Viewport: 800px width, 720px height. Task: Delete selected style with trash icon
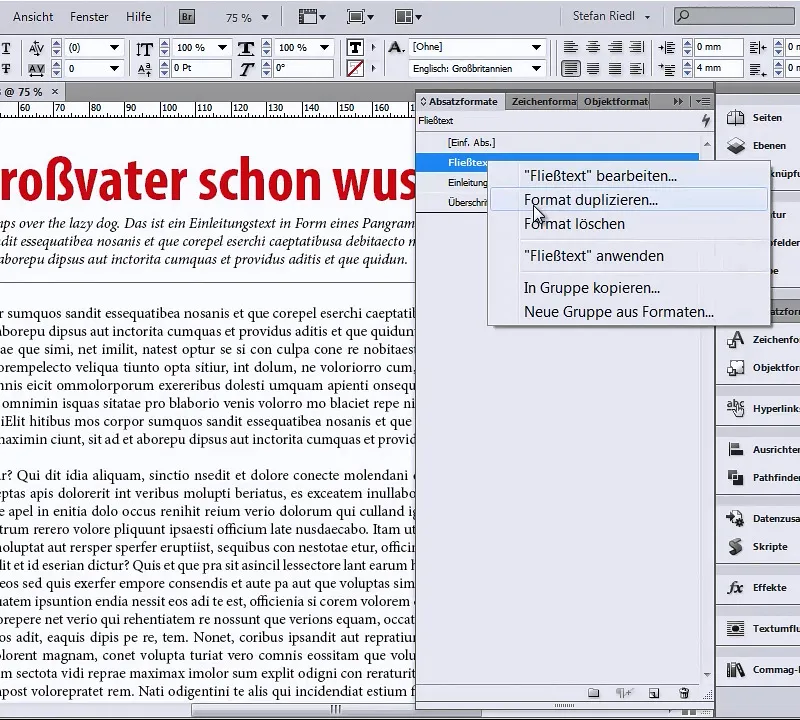[684, 692]
